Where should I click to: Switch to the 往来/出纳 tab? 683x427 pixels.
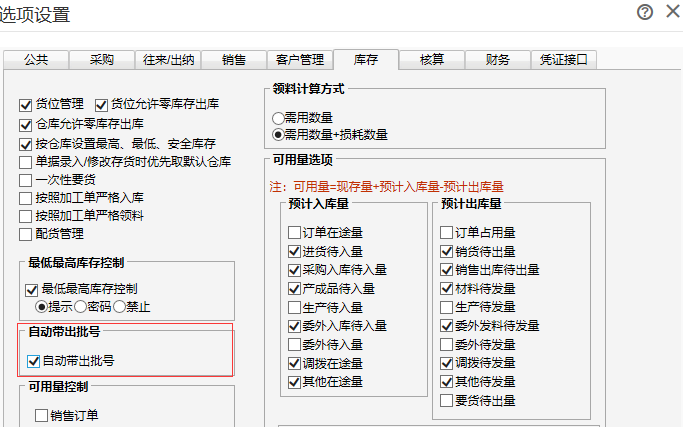click(x=166, y=59)
